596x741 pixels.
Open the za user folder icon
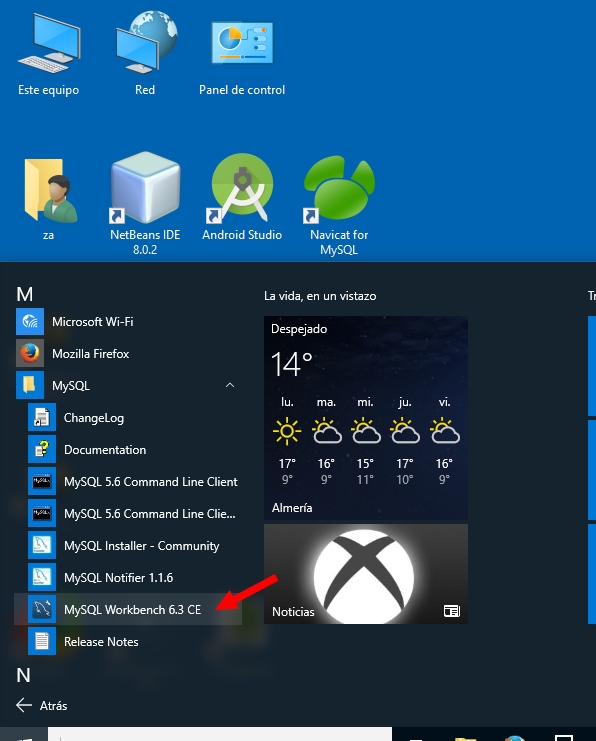point(49,198)
